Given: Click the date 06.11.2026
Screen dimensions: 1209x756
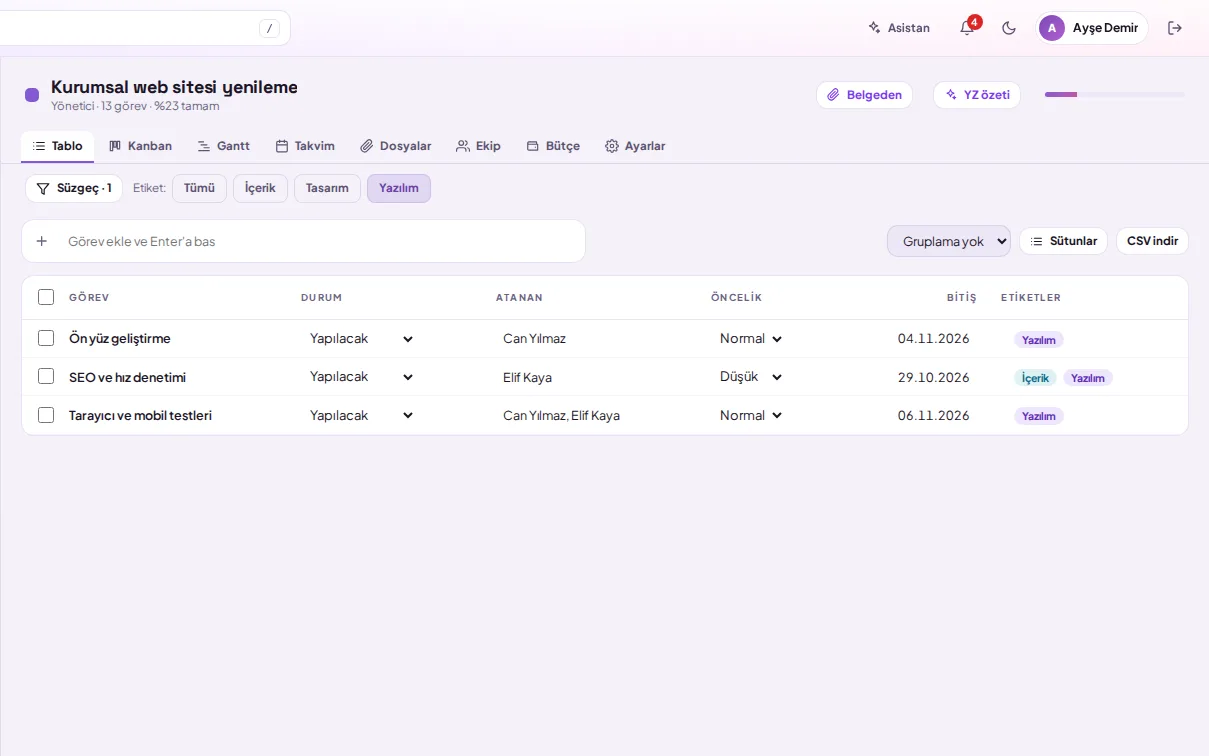Looking at the screenshot, I should [x=933, y=415].
